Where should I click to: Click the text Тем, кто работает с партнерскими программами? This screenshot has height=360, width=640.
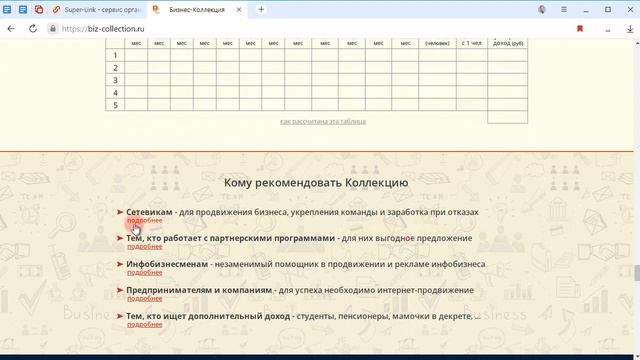(230, 238)
